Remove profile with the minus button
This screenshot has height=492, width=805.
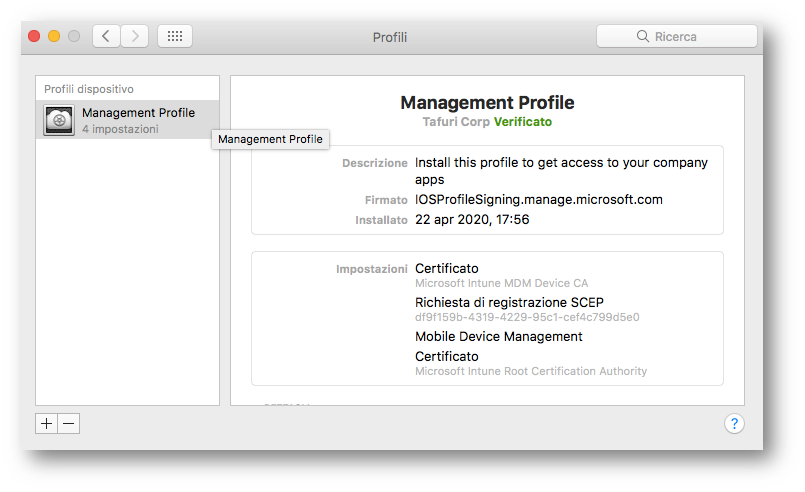tap(69, 424)
